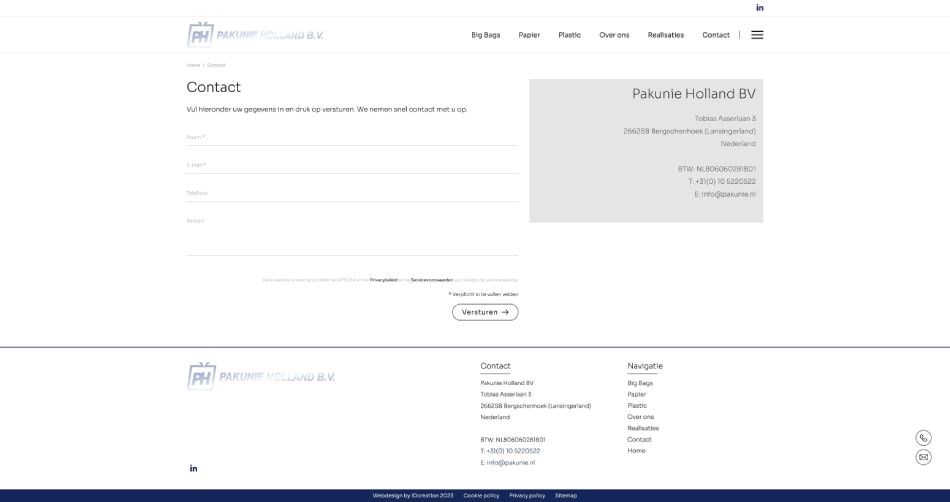Open footer navigation Over ons link
This screenshot has height=502, width=950.
pyautogui.click(x=640, y=417)
